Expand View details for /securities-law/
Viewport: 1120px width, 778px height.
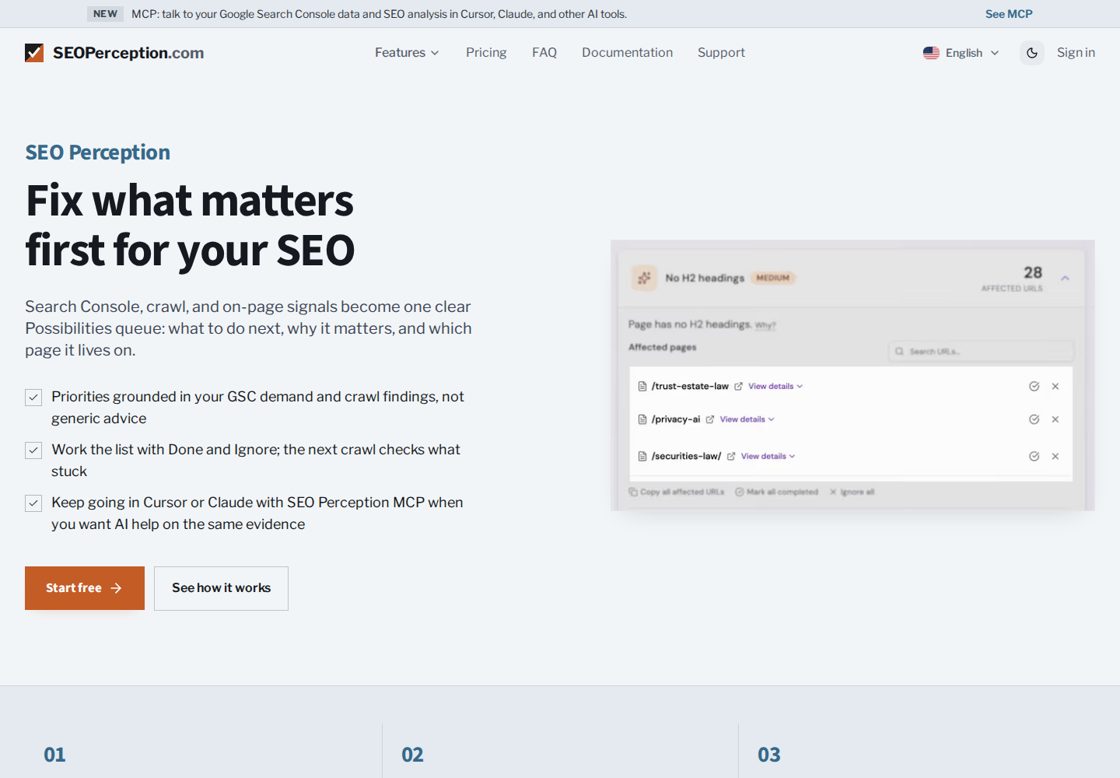pos(768,457)
